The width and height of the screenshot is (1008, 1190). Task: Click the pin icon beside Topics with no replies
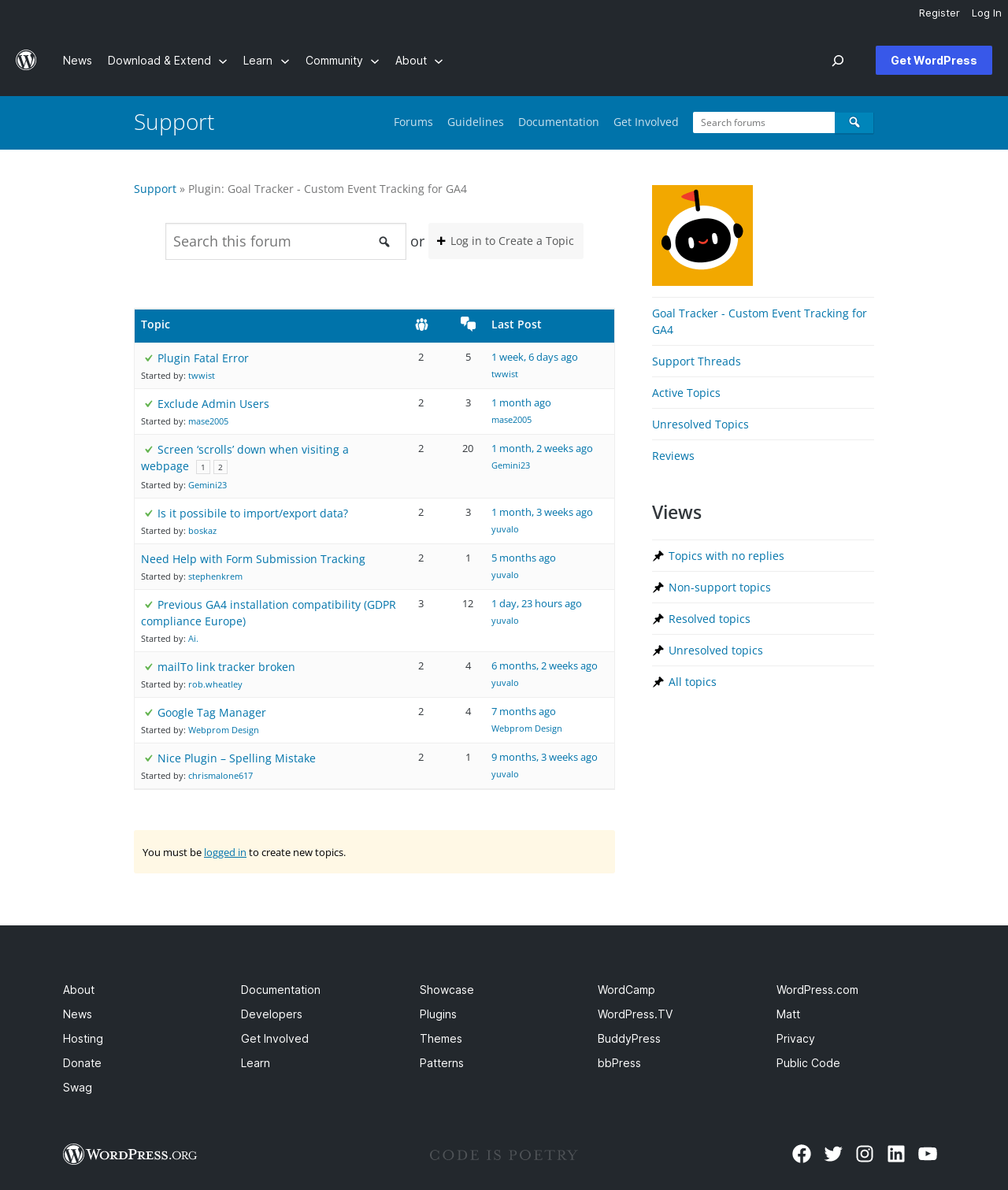tap(658, 556)
